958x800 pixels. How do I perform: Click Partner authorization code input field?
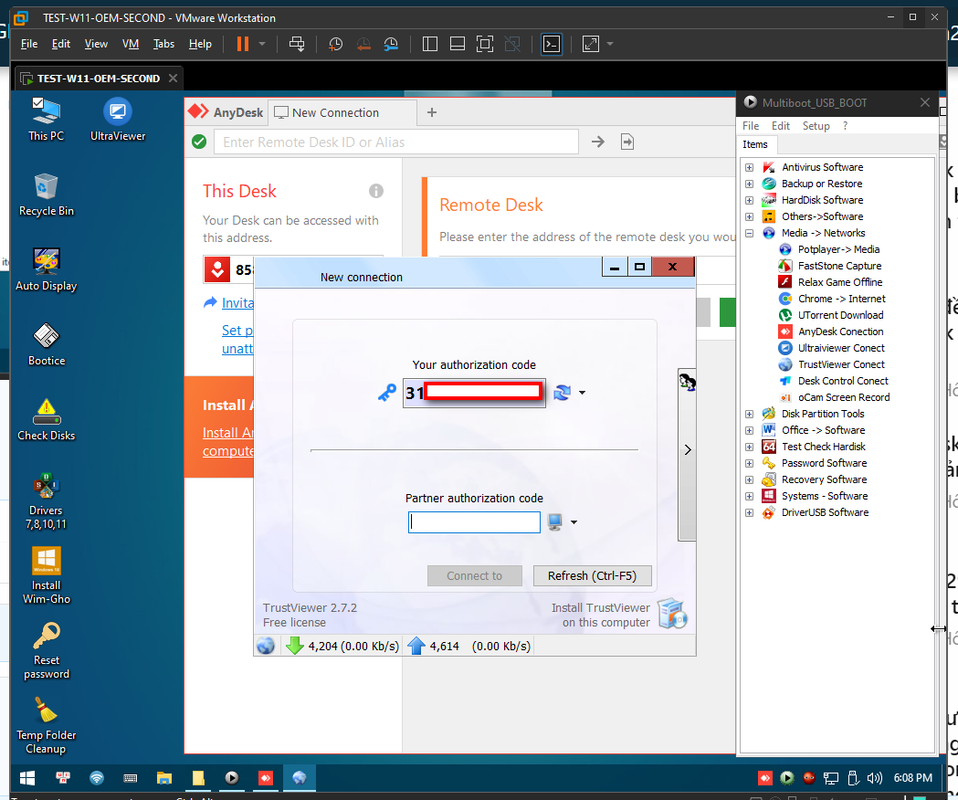[474, 522]
